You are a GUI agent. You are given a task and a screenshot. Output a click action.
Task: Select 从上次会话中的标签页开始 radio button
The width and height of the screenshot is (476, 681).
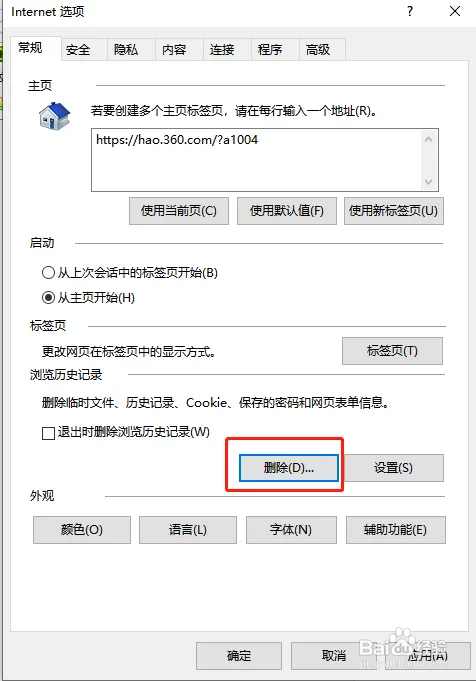point(48,273)
